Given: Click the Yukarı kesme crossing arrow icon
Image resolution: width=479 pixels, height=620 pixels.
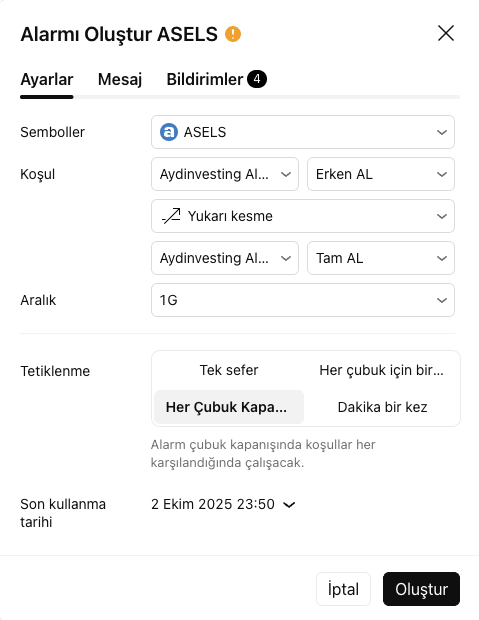Looking at the screenshot, I should (171, 216).
